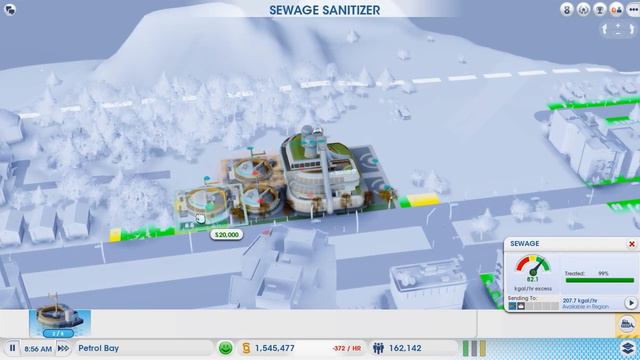
Task: Open the chat icon in top-left corner
Action: [x=10, y=10]
